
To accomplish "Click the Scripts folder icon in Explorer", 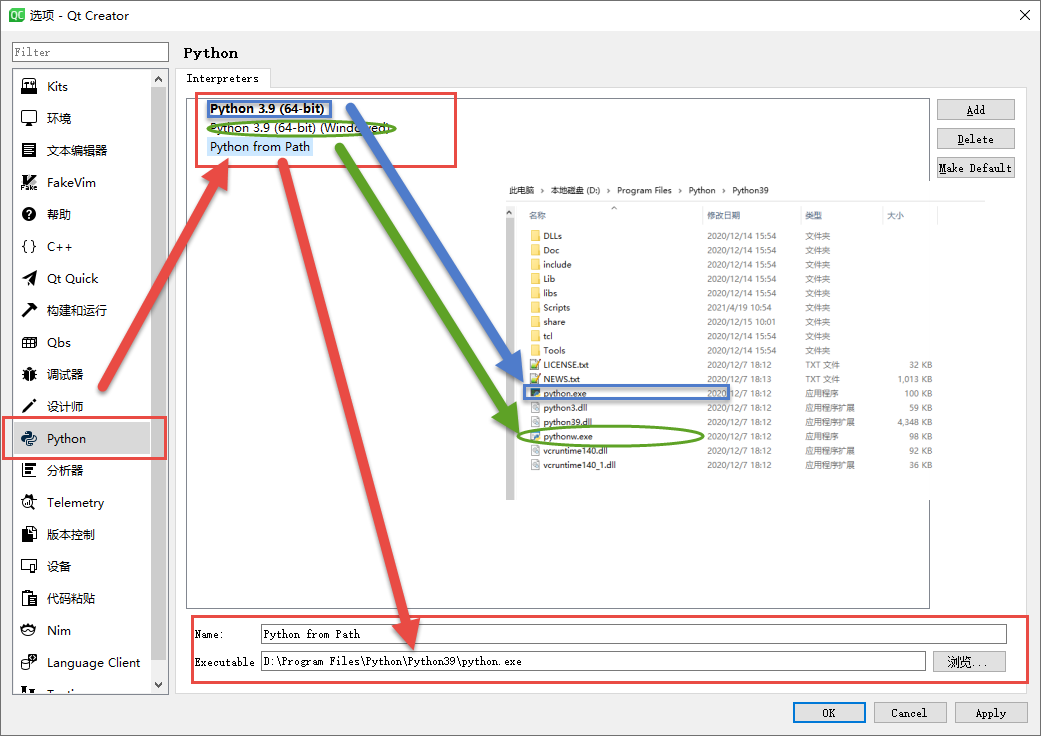I will point(535,307).
